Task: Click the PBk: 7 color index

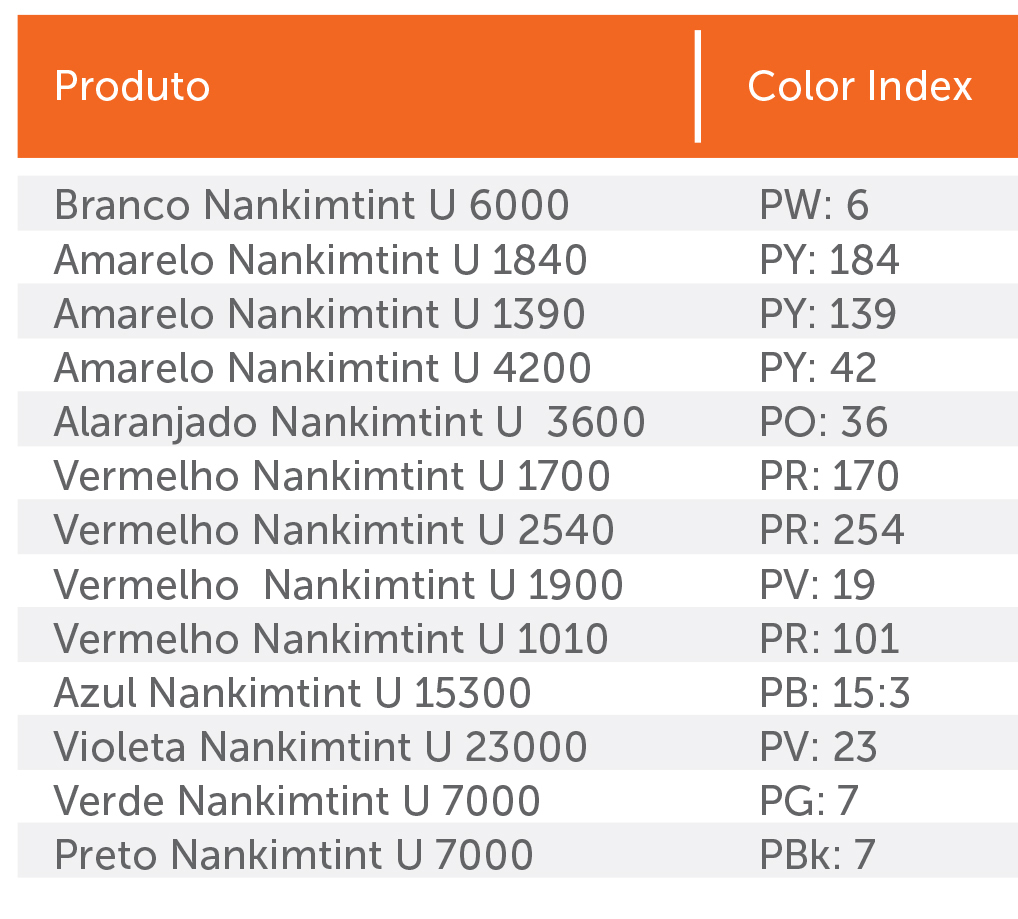Action: pyautogui.click(x=817, y=855)
